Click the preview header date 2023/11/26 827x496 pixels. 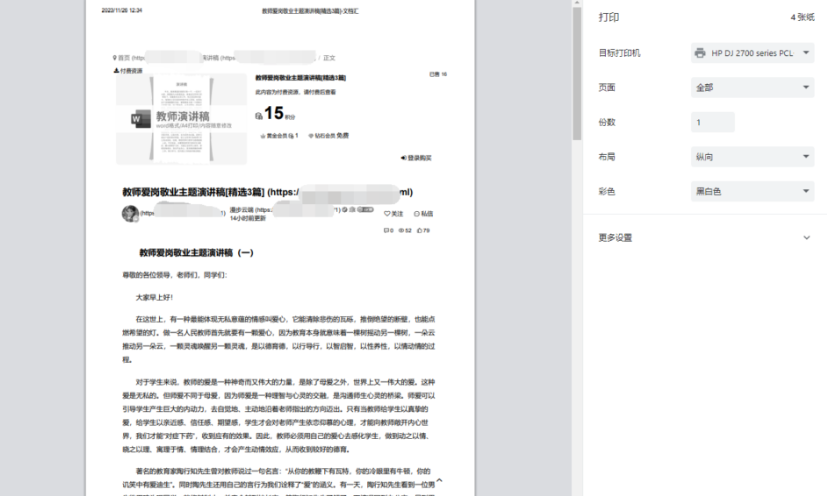coord(122,11)
